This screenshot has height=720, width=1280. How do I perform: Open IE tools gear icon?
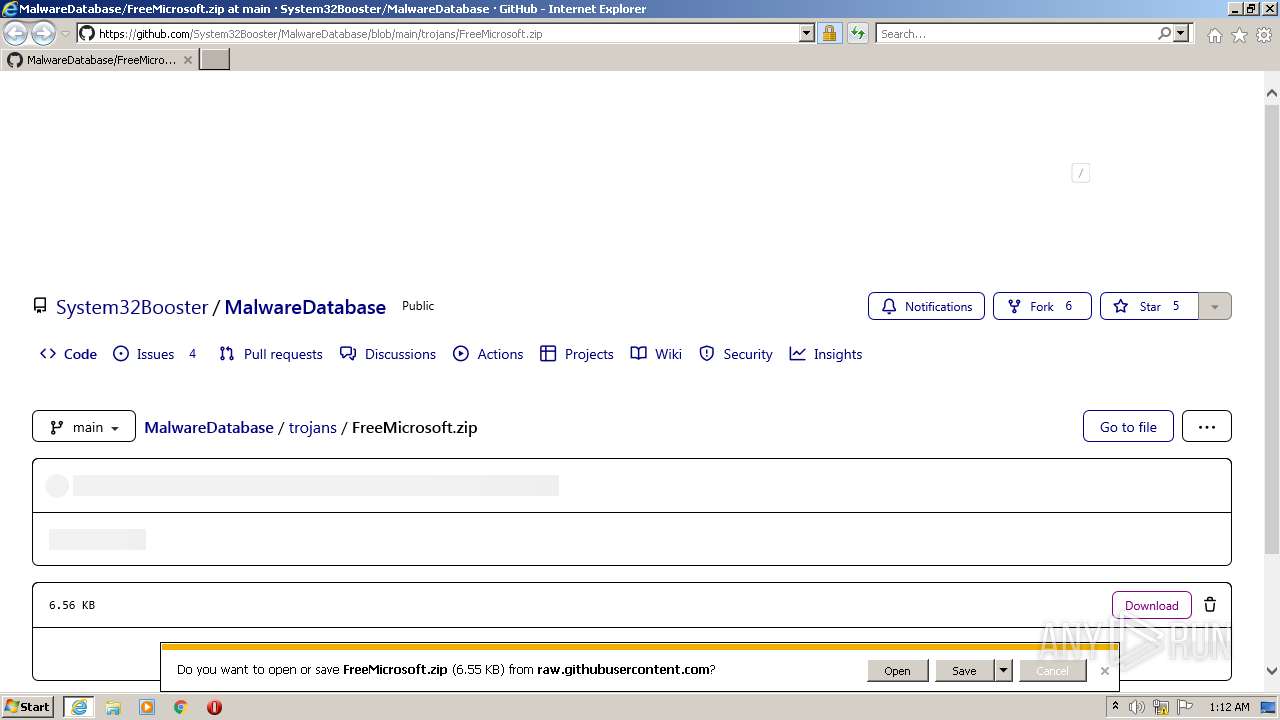click(x=1264, y=35)
